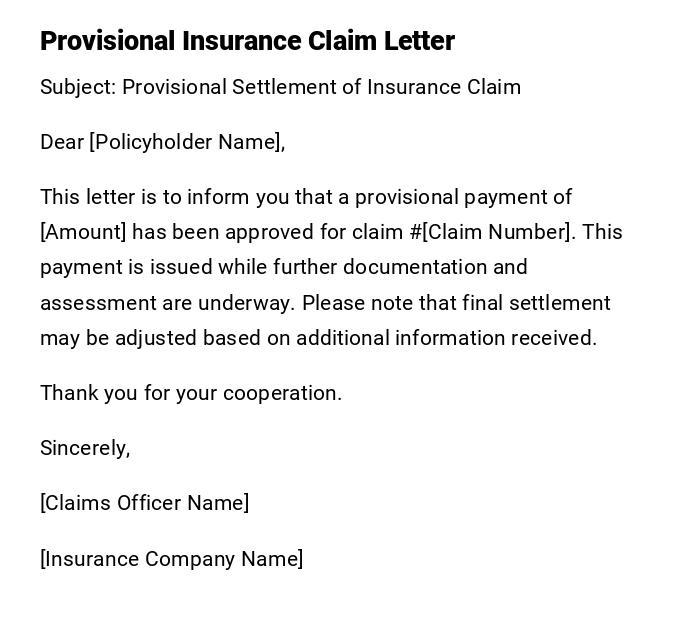Click "Provisional Settlement of Insurance Claim" subject text
The height and width of the screenshot is (621, 700).
coord(321,87)
